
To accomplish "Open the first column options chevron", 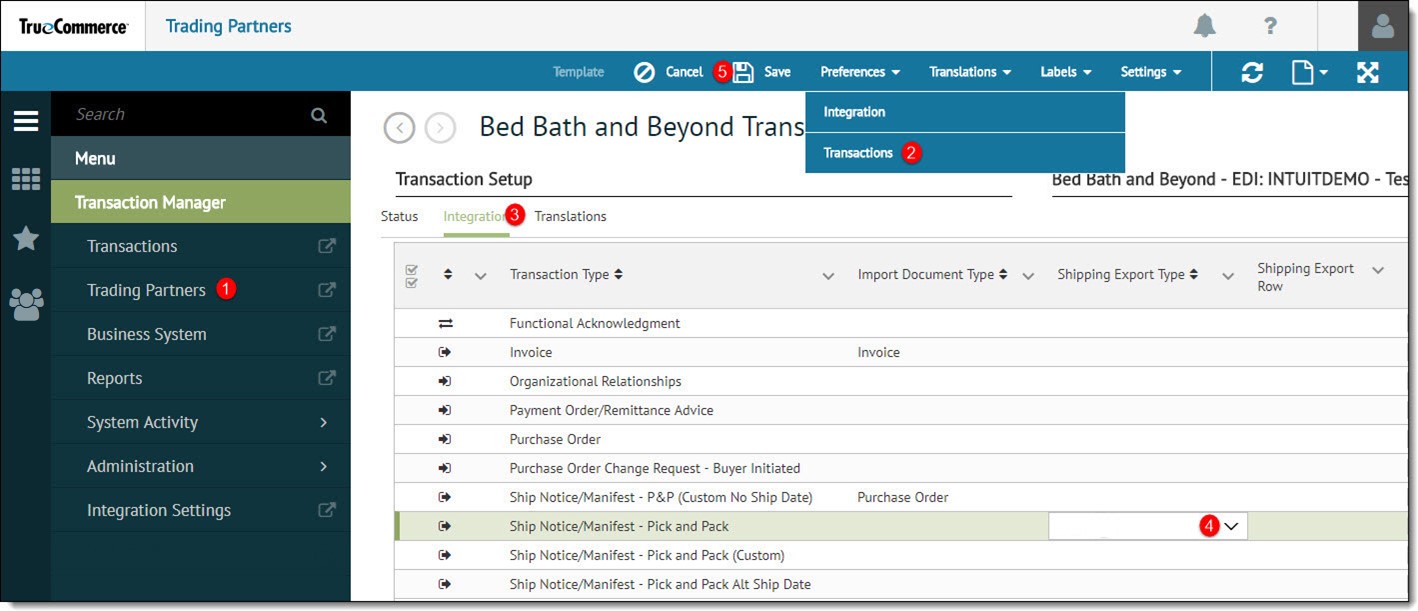I will click(x=480, y=276).
